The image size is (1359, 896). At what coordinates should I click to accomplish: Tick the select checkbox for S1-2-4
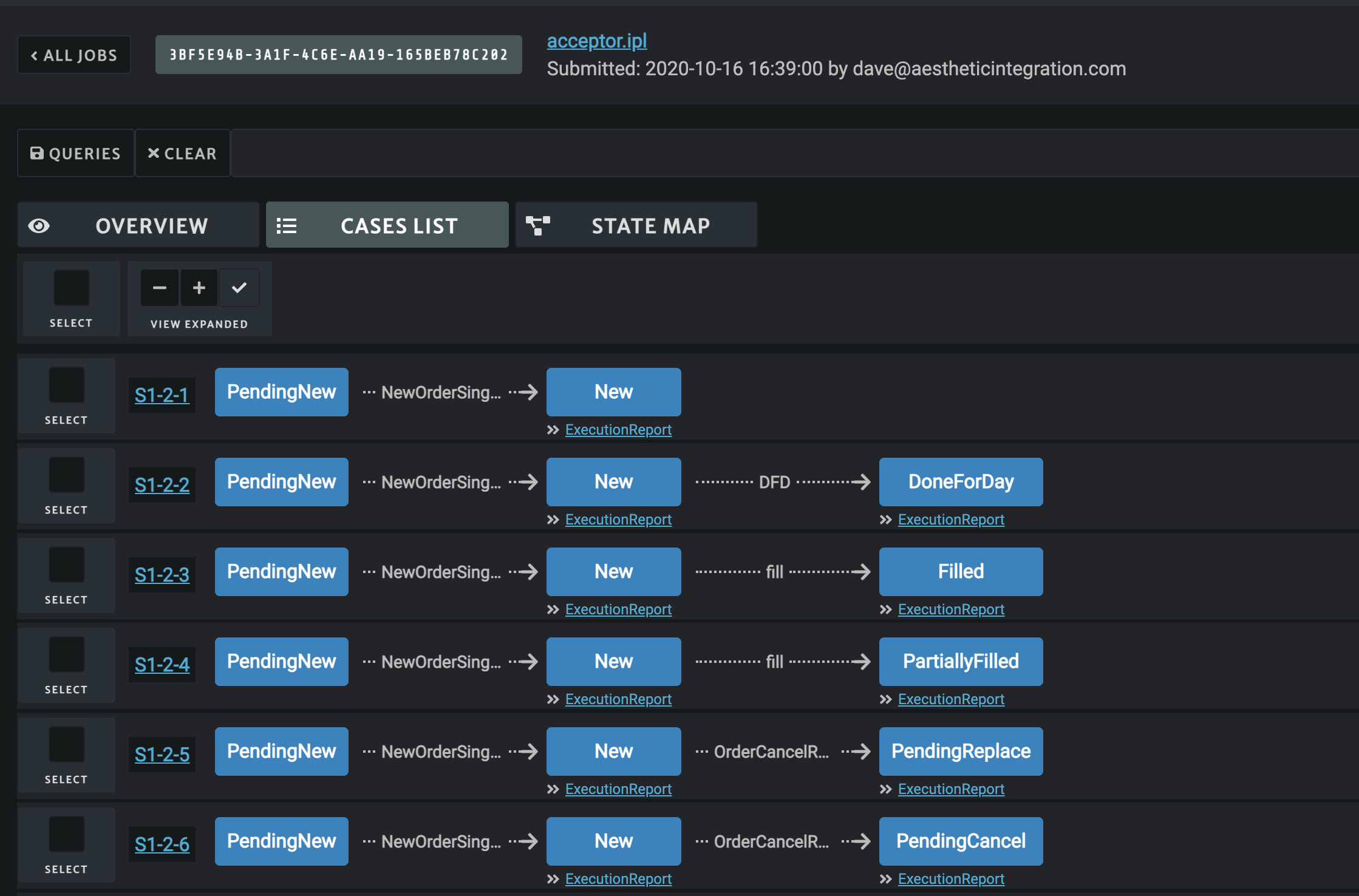(67, 654)
